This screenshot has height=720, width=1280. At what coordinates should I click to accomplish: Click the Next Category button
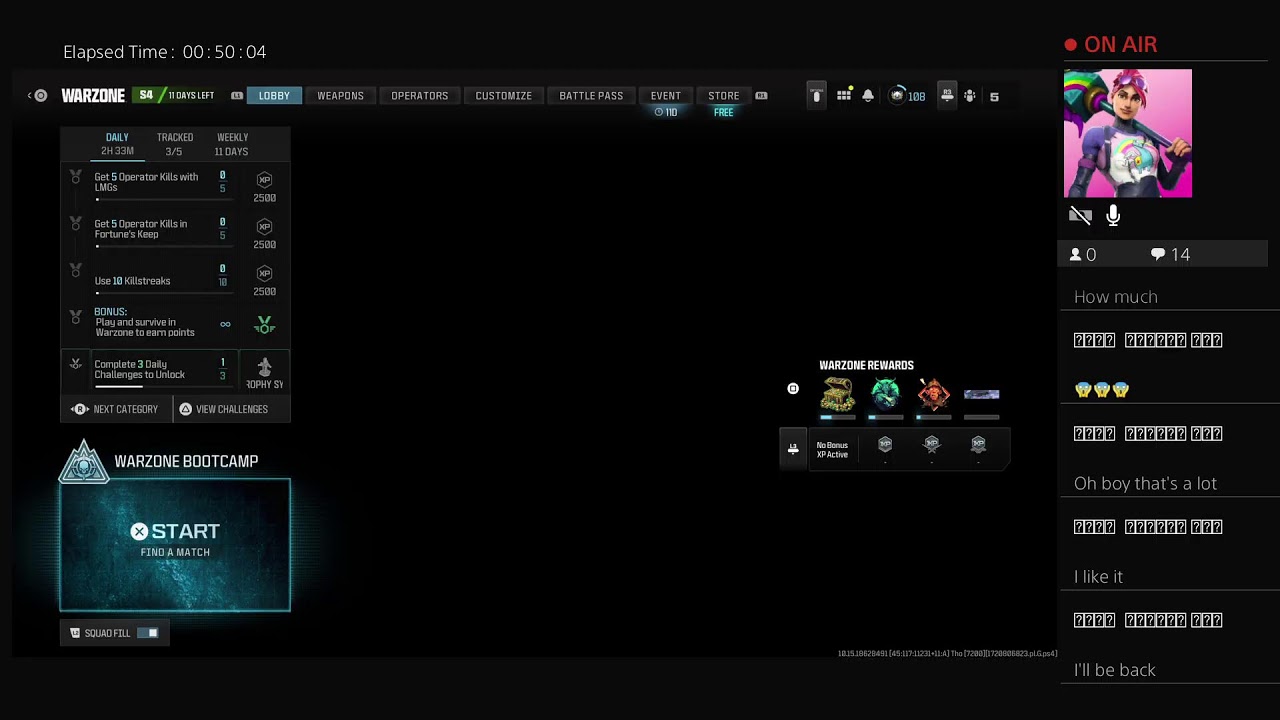(x=116, y=409)
